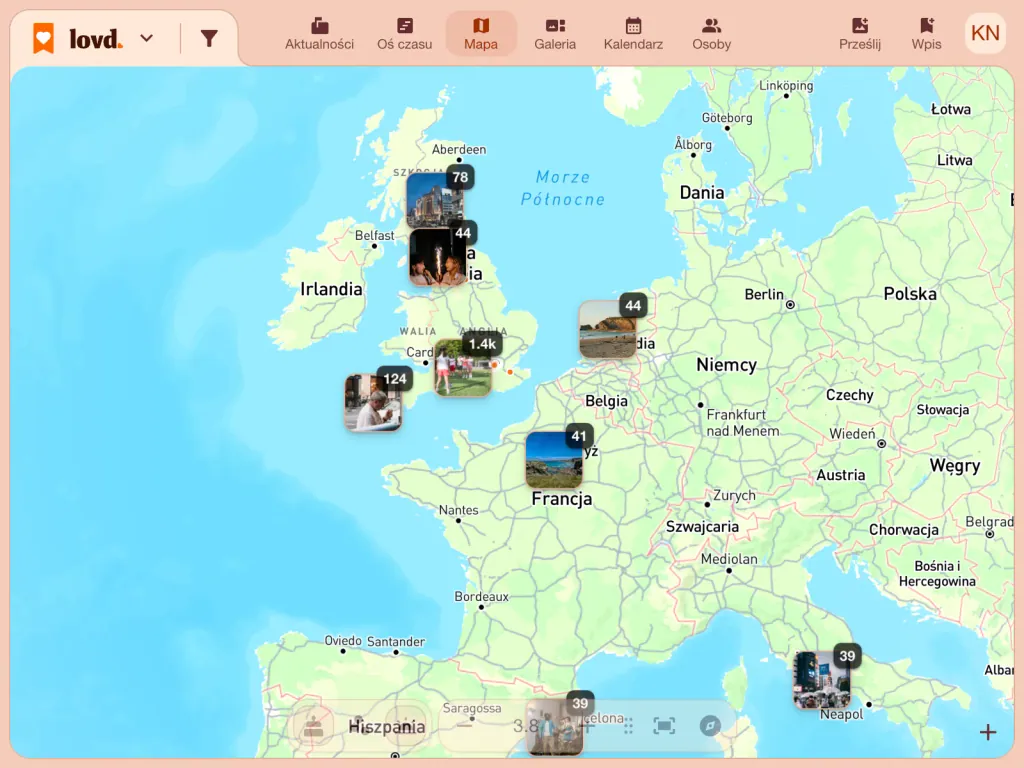The width and height of the screenshot is (1024, 768).
Task: Click the lovd heart logo
Action: (x=44, y=38)
